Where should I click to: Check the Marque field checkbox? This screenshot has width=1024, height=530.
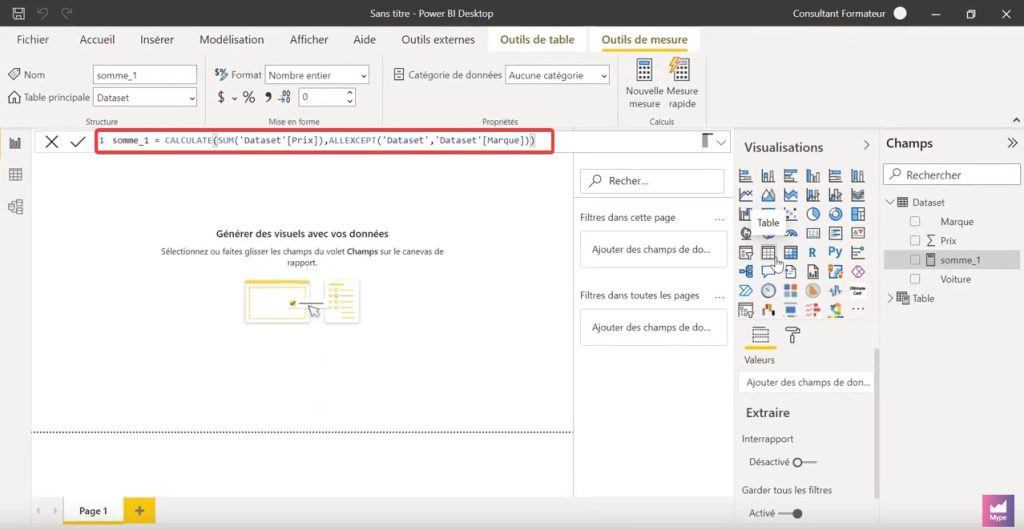(915, 222)
